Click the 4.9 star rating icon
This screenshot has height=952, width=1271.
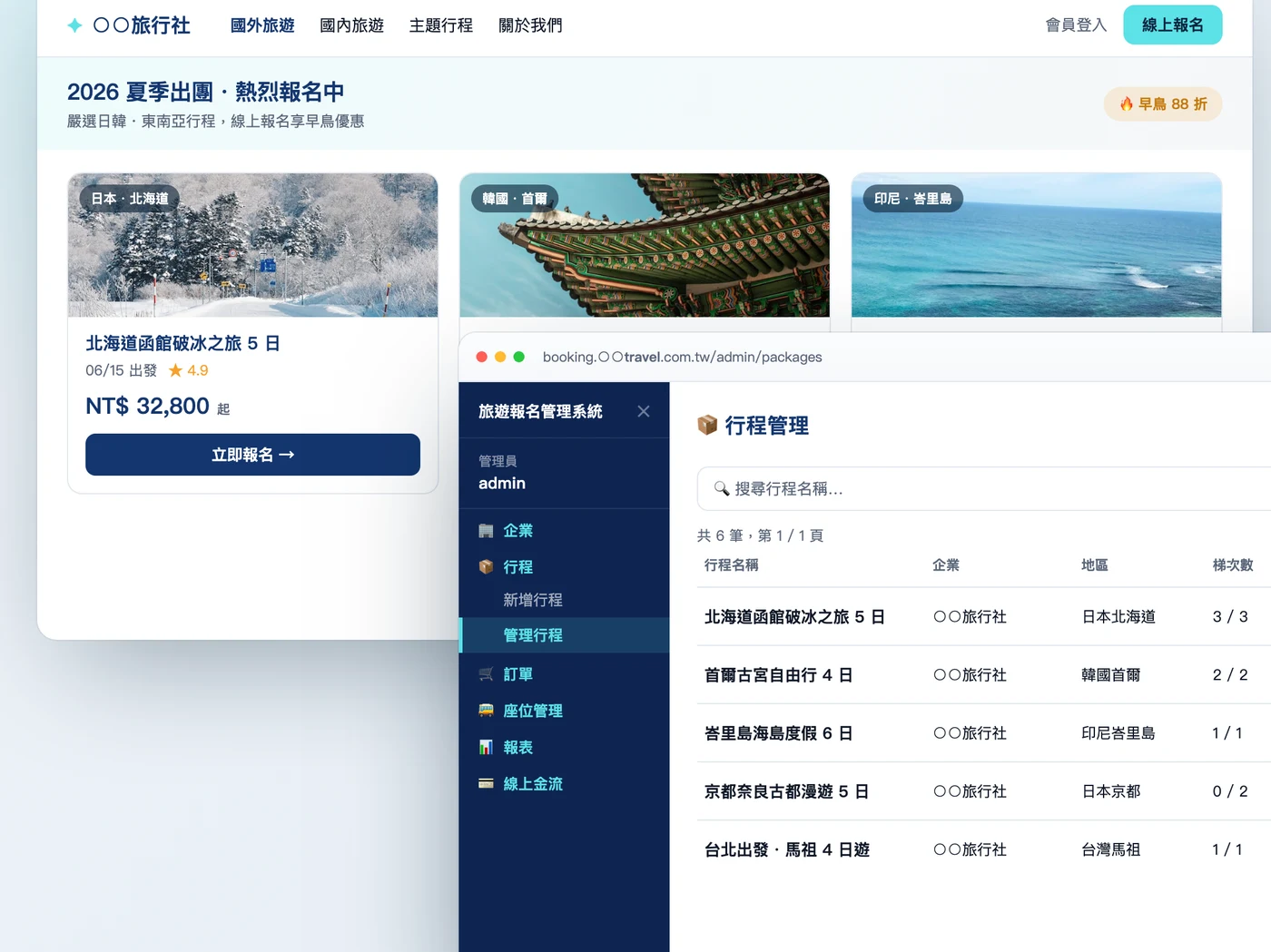click(x=175, y=370)
